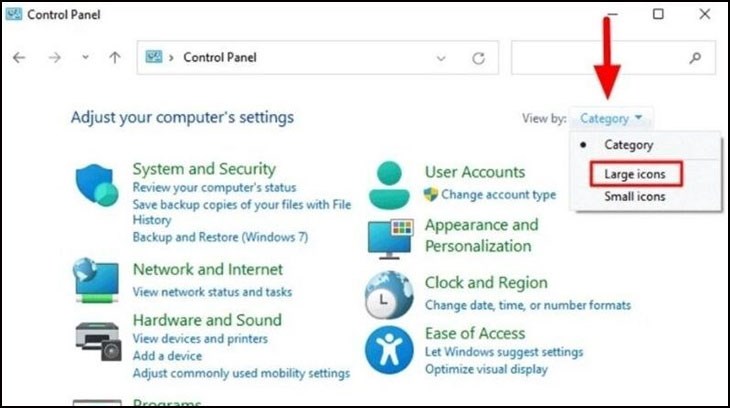730x408 pixels.
Task: Click the User Accounts person icon
Action: click(389, 185)
